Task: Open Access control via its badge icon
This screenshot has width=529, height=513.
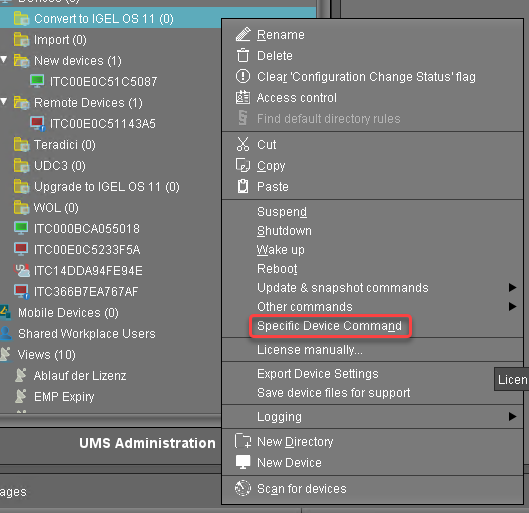Action: click(243, 97)
